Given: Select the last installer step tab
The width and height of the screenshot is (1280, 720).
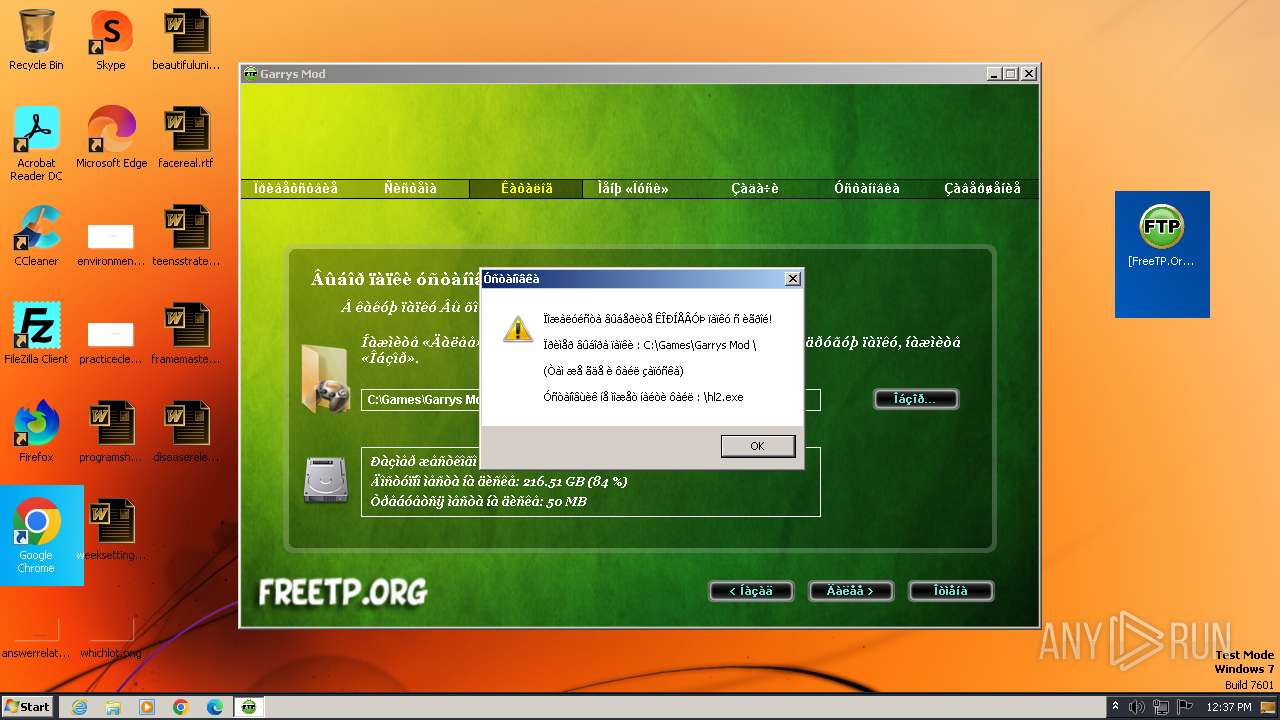Looking at the screenshot, I should point(982,188).
